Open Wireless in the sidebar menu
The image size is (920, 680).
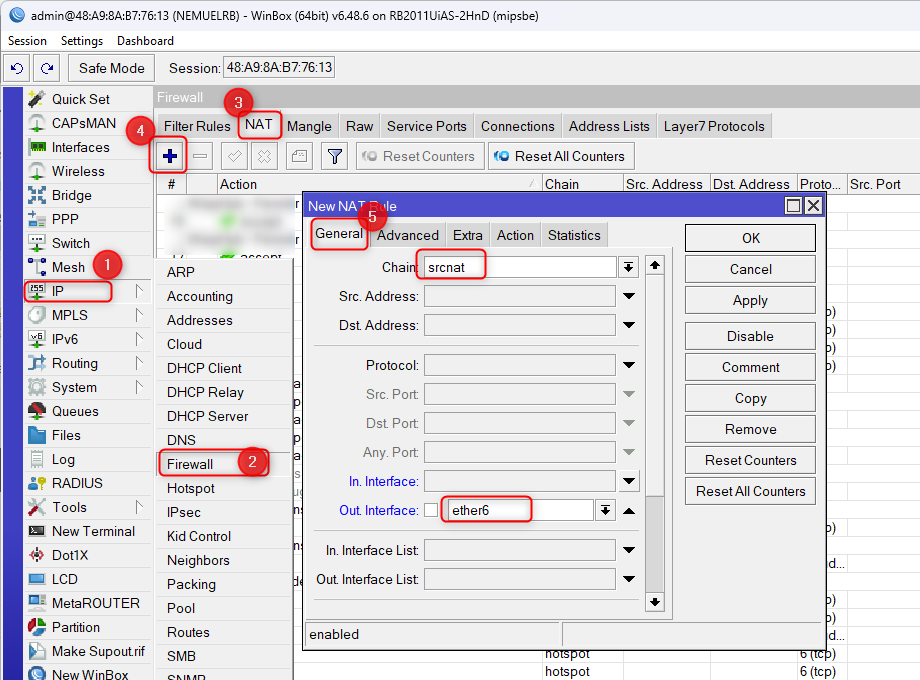tap(78, 171)
